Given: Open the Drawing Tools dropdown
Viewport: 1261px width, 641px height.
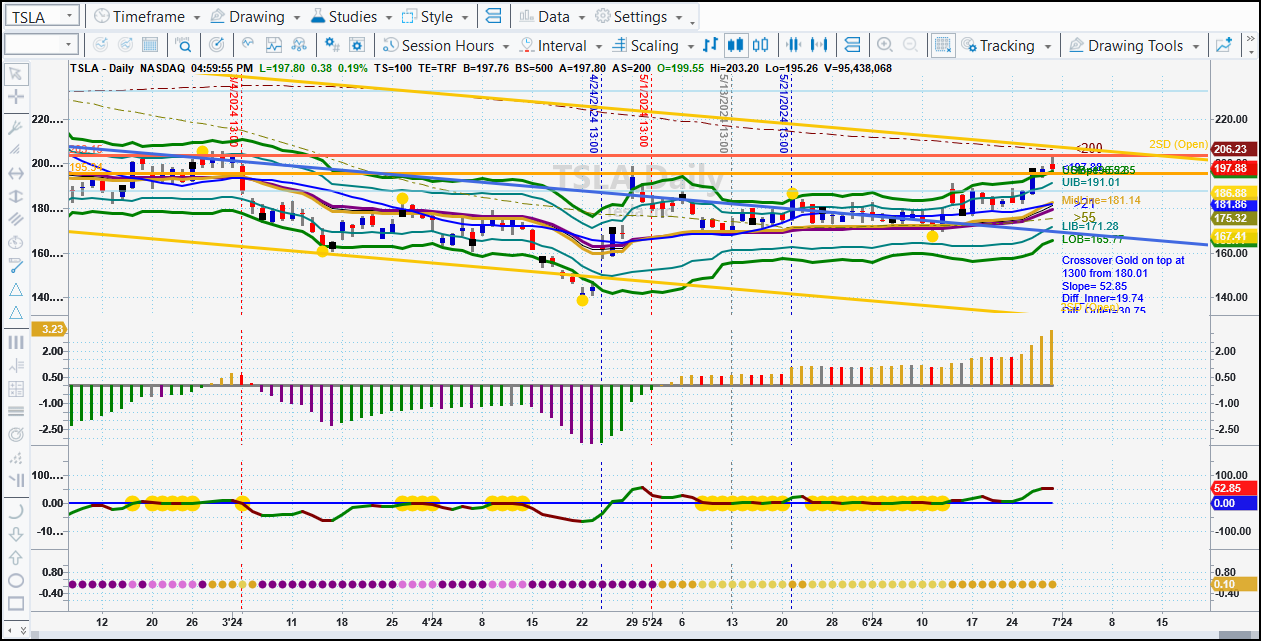Looking at the screenshot, I should pyautogui.click(x=1135, y=45).
